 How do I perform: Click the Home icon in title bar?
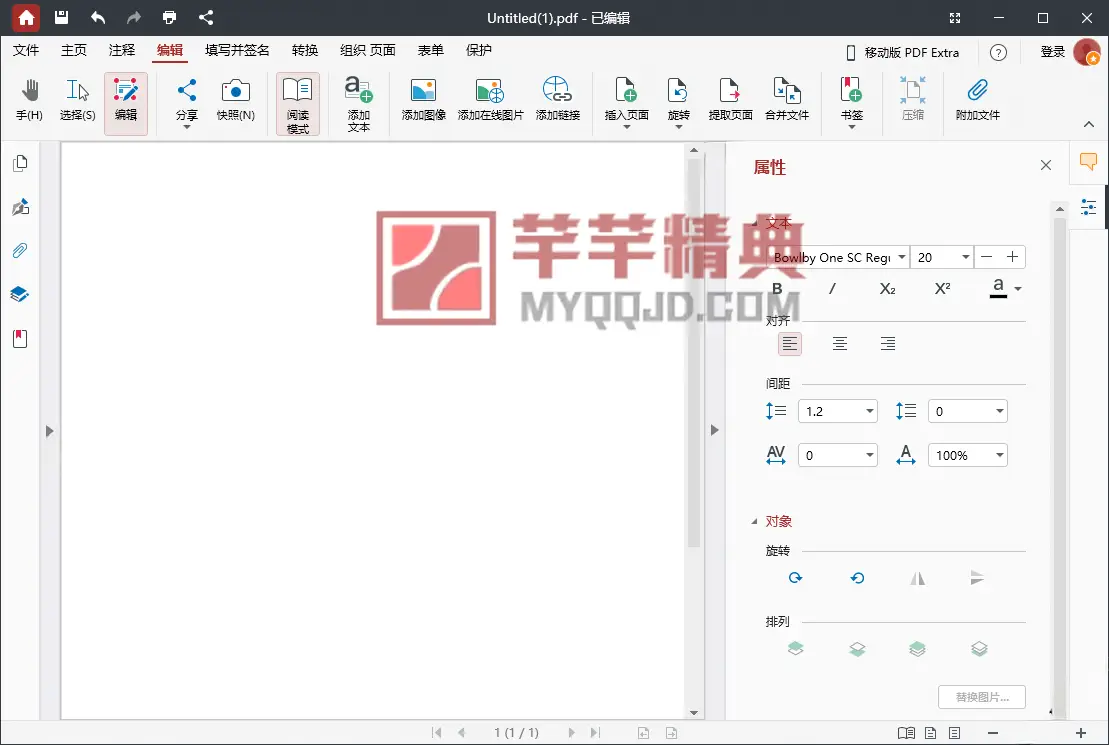click(26, 18)
